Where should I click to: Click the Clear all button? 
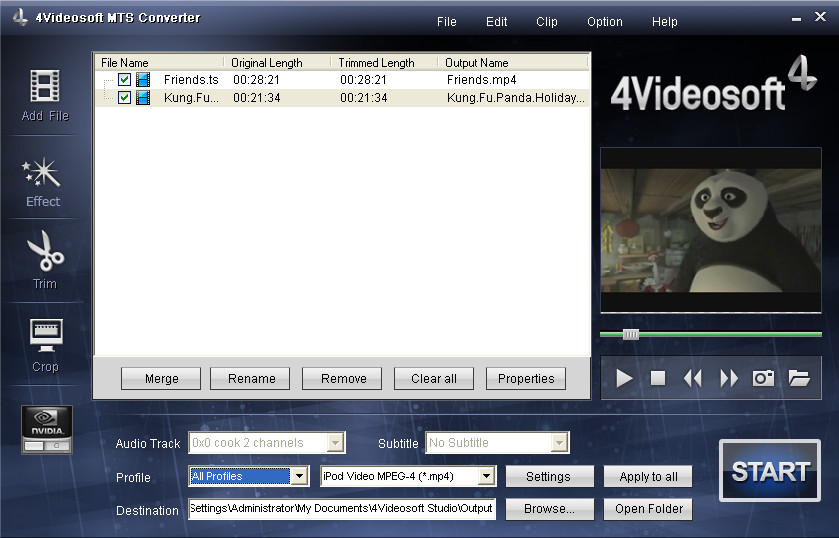pos(434,378)
